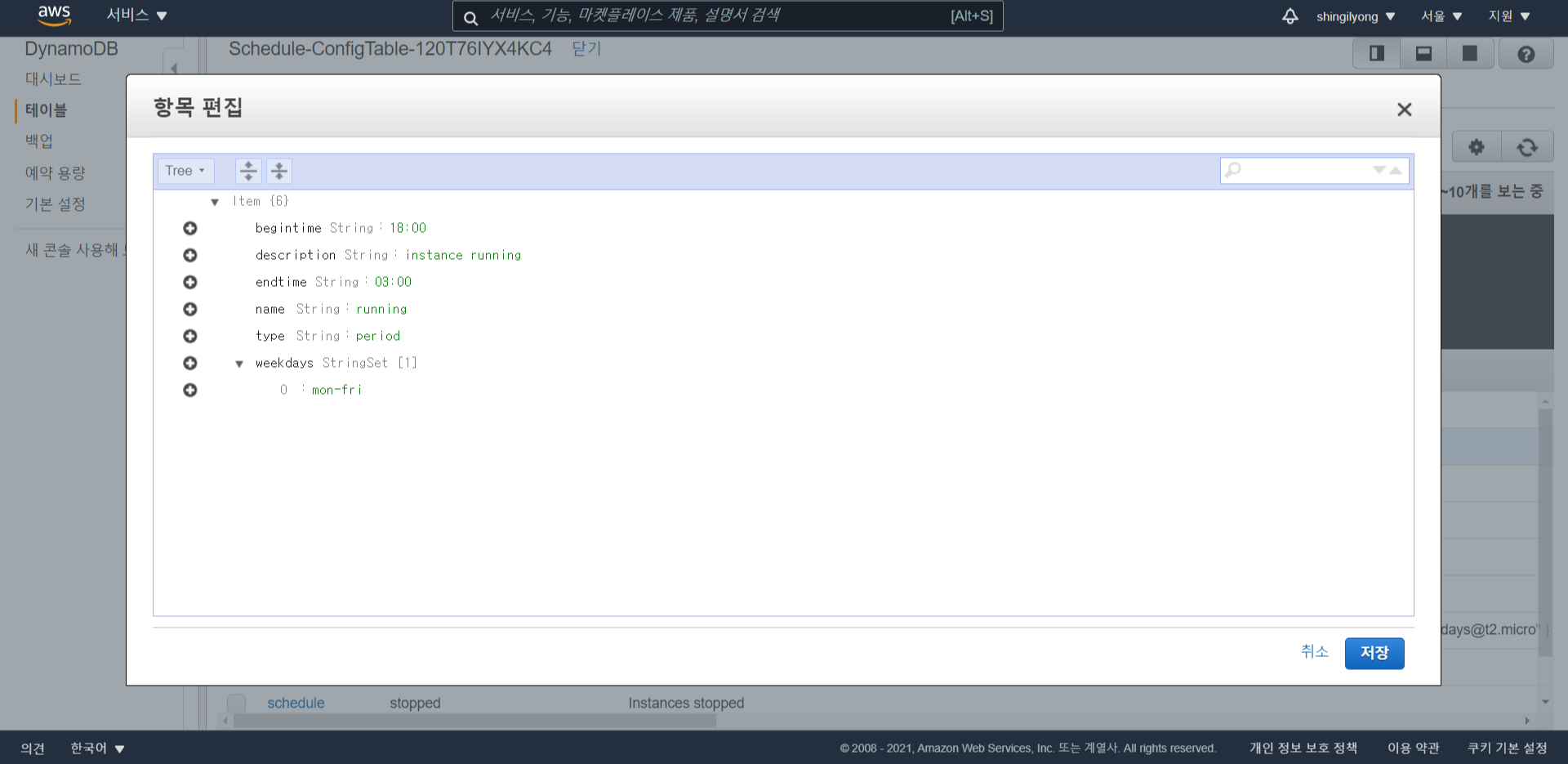This screenshot has height=764, width=1568.
Task: Collapse the Item {6} root node
Action: (x=215, y=202)
